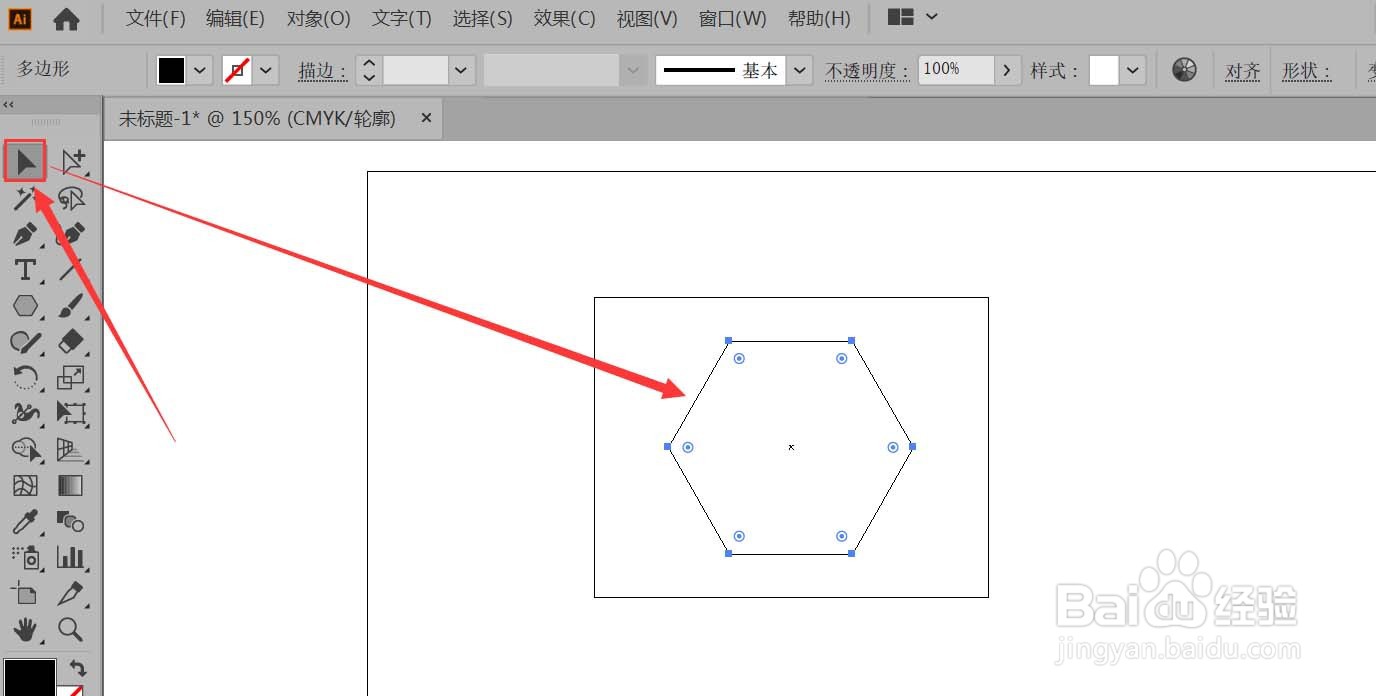Close the 未标题-1* document tab

click(426, 118)
